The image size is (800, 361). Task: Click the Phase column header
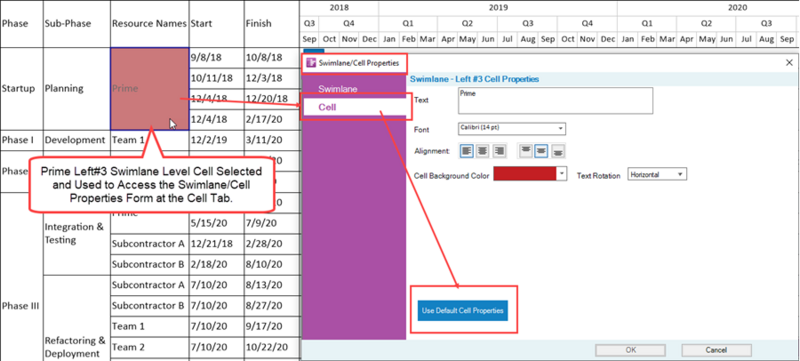click(21, 23)
